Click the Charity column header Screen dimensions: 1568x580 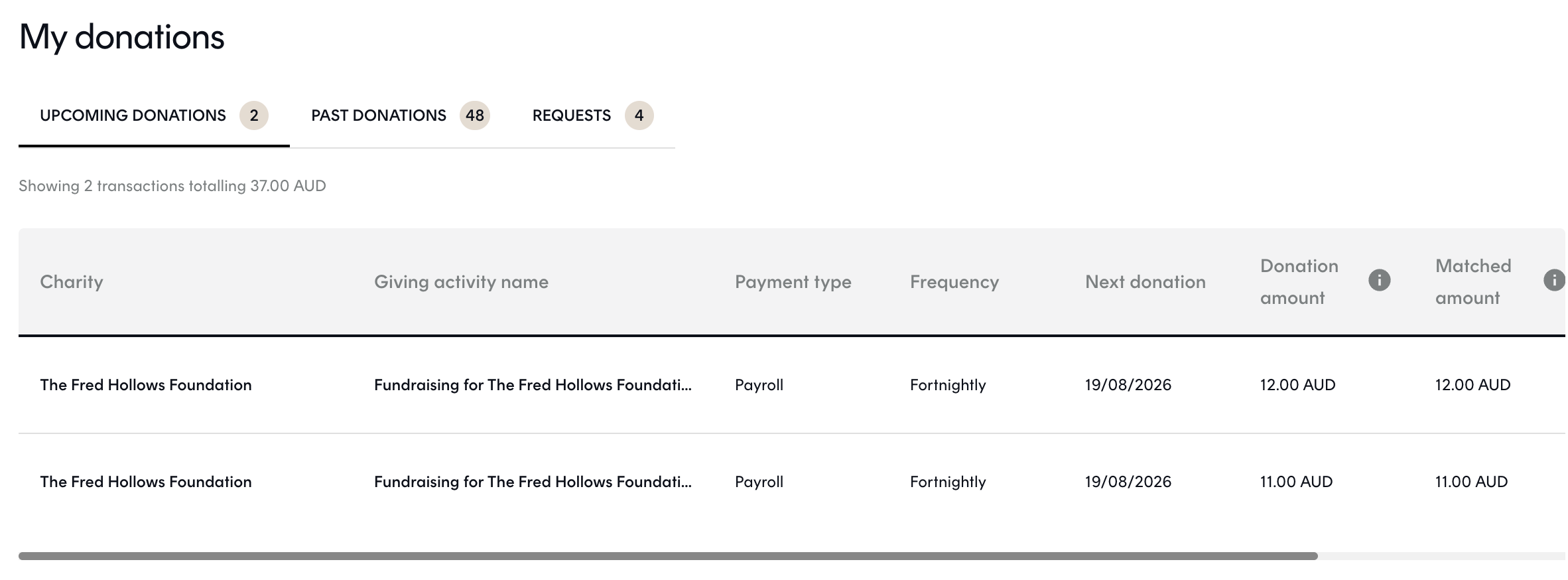click(x=72, y=281)
